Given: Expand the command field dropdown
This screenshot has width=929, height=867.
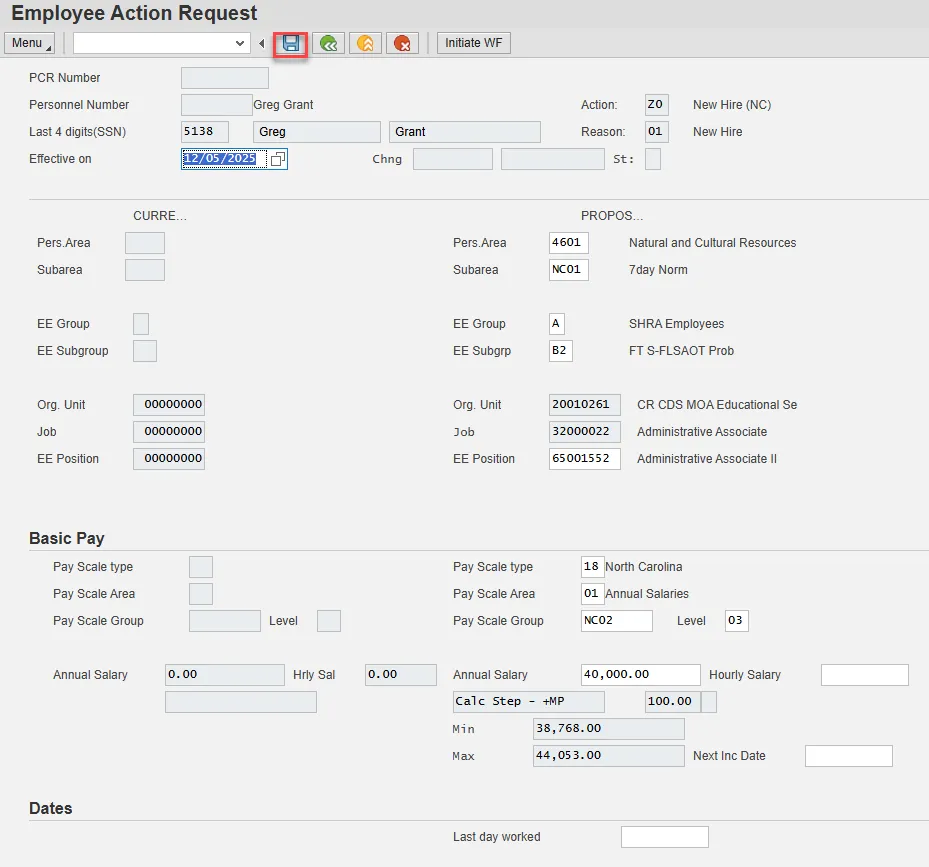Looking at the screenshot, I should (x=240, y=43).
